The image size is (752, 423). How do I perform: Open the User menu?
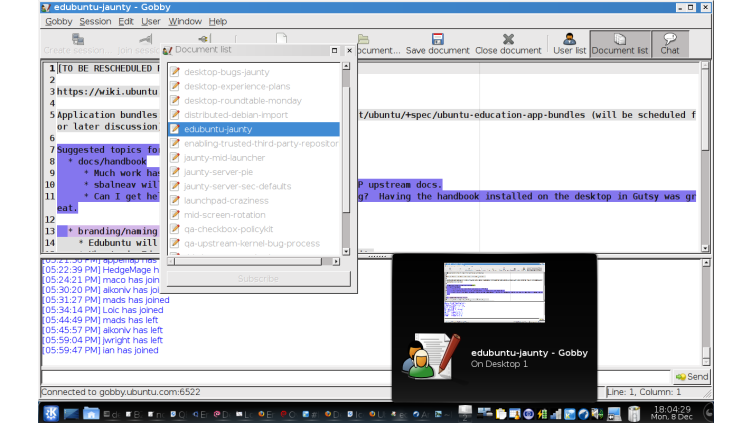click(151, 22)
